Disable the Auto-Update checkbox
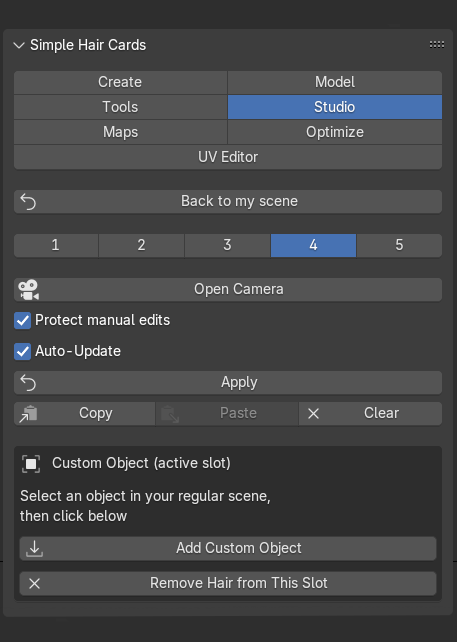Viewport: 457px width, 642px height. tap(23, 352)
